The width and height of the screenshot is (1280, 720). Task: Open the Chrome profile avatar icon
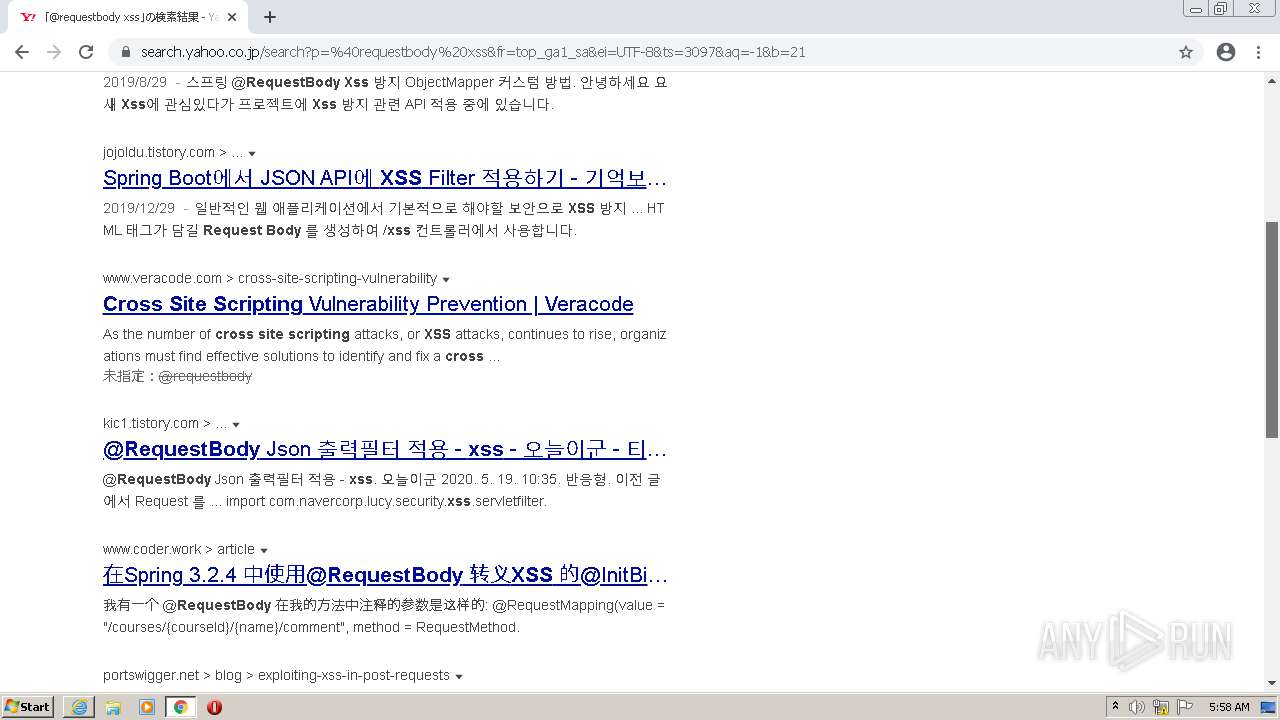point(1226,52)
